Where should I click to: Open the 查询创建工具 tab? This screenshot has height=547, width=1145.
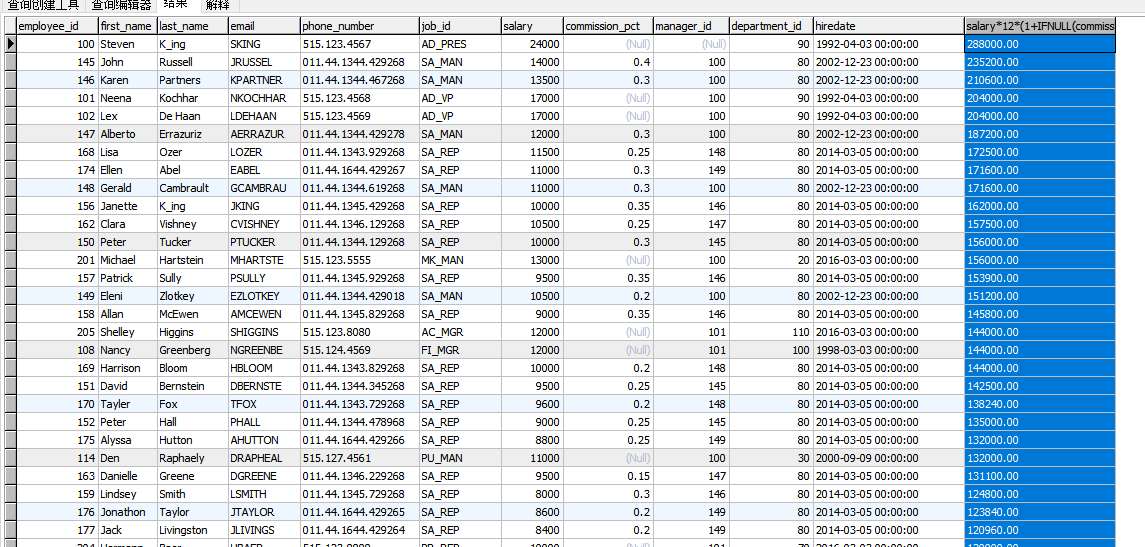pos(43,4)
